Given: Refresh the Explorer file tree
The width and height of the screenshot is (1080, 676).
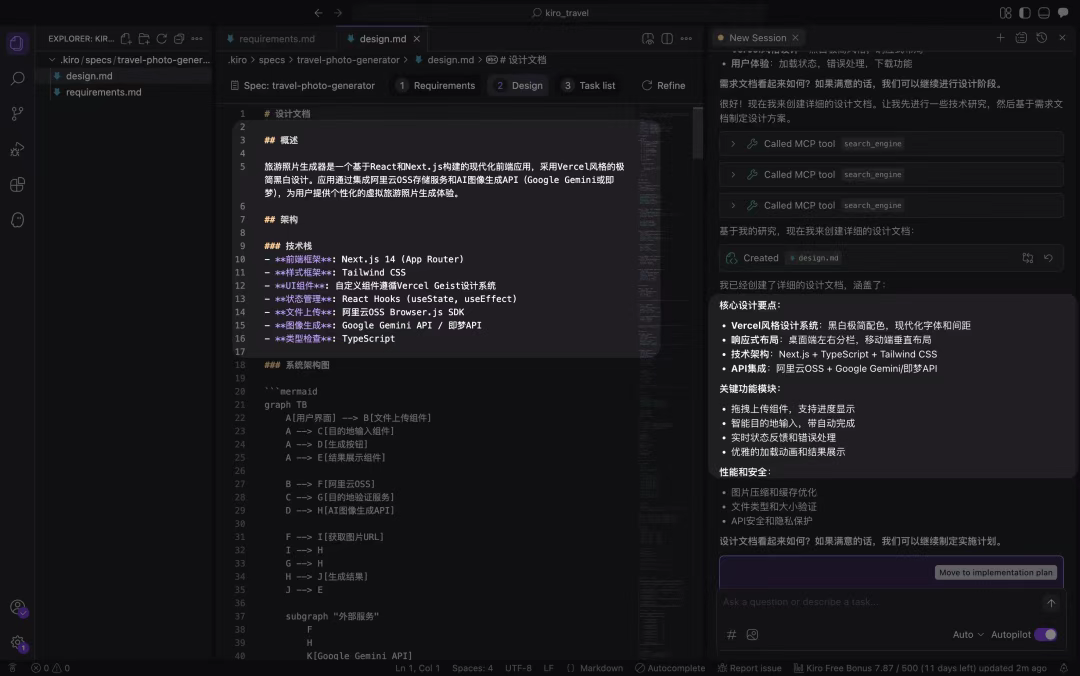Looking at the screenshot, I should click(162, 39).
